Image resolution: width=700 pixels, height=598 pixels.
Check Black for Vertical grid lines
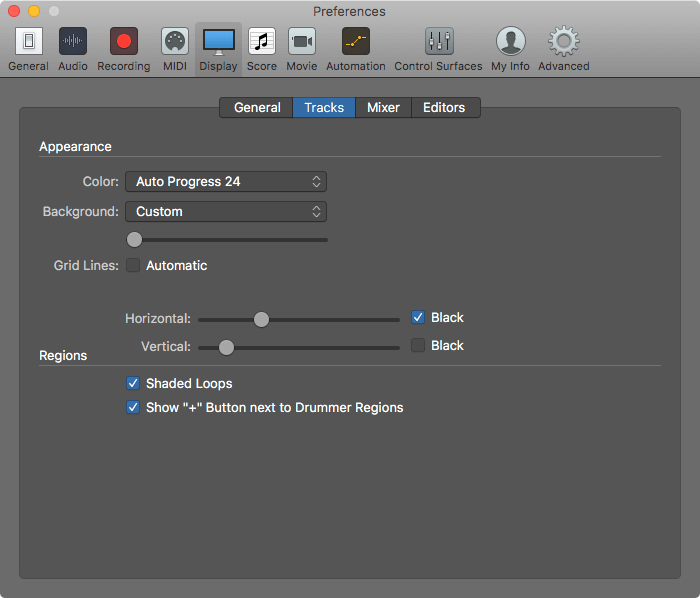(418, 345)
